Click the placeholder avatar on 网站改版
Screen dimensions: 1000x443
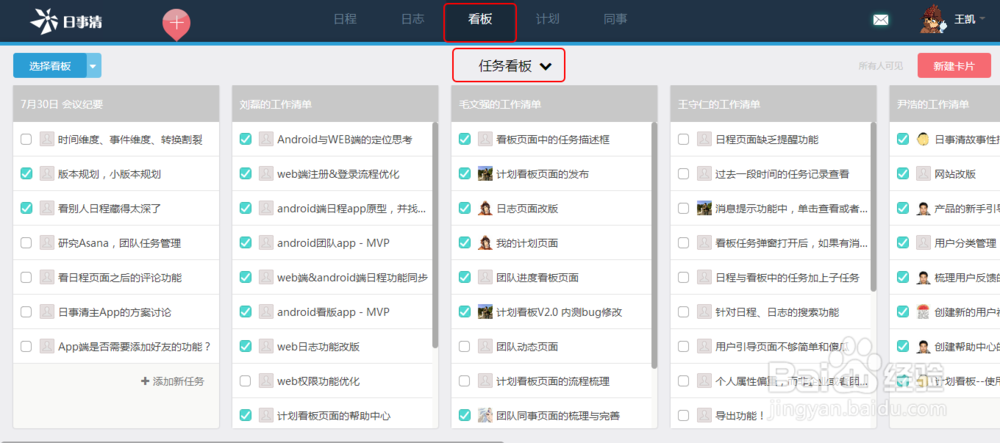(x=923, y=173)
